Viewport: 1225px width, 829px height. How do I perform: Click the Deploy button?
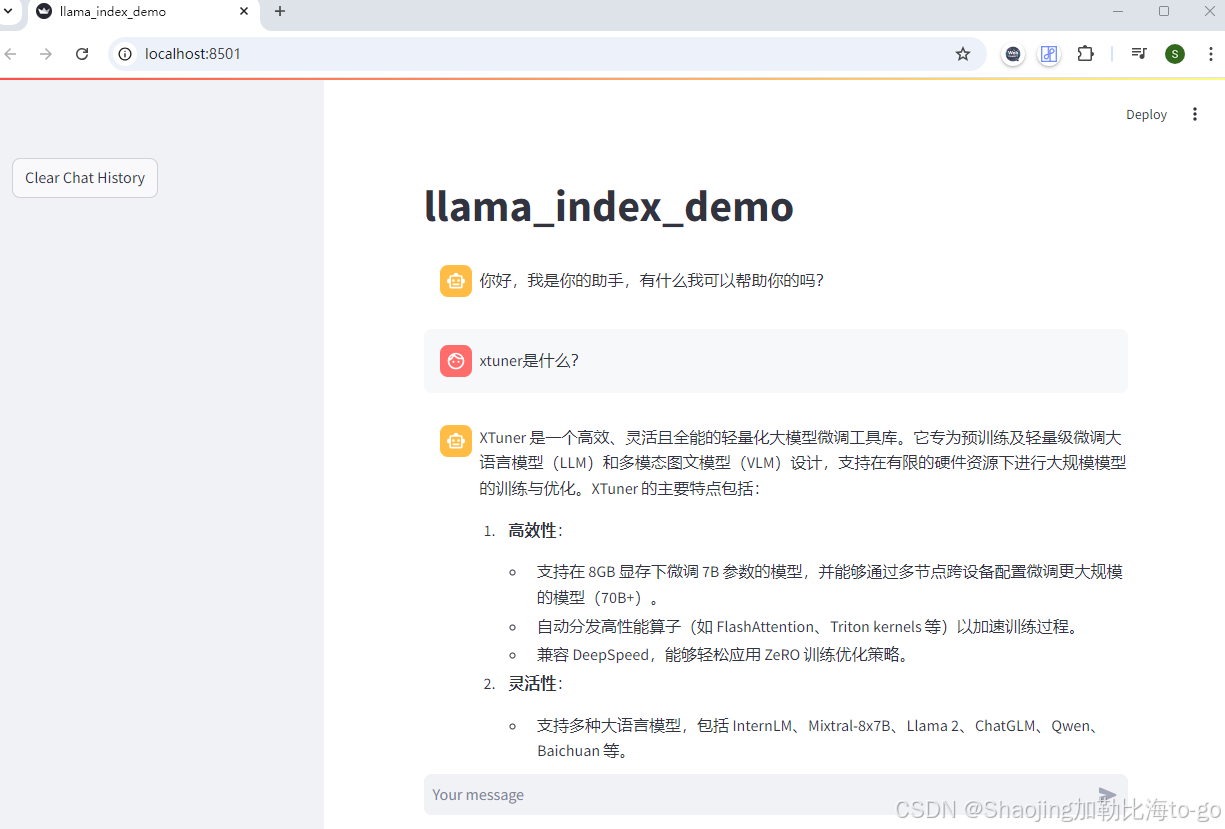click(1146, 114)
